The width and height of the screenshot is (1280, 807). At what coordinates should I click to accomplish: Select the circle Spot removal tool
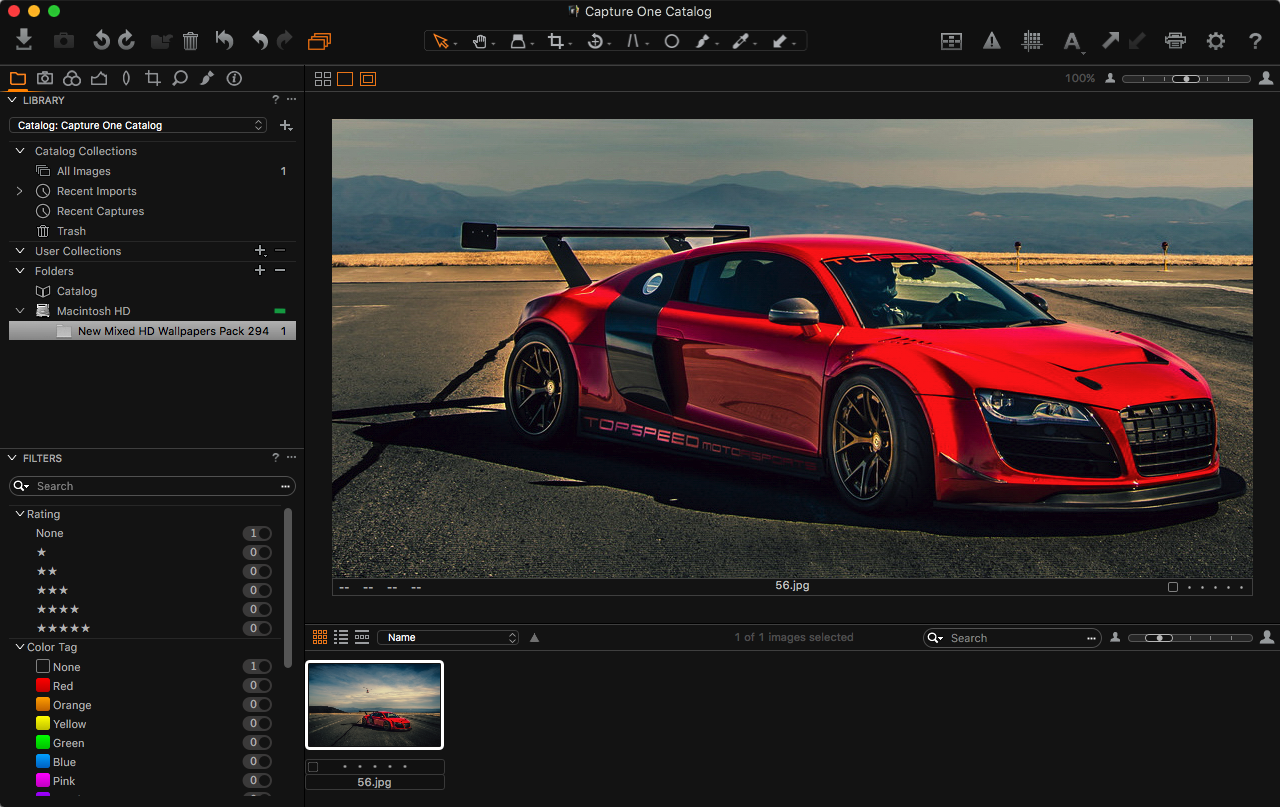[672, 41]
